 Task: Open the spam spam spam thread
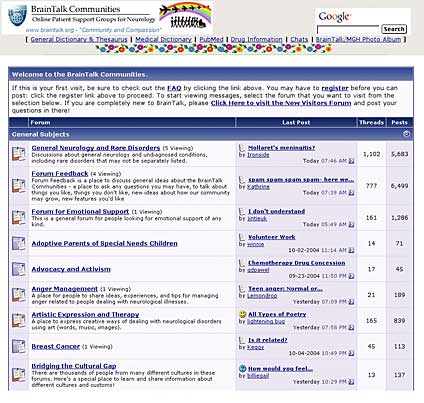(x=301, y=179)
